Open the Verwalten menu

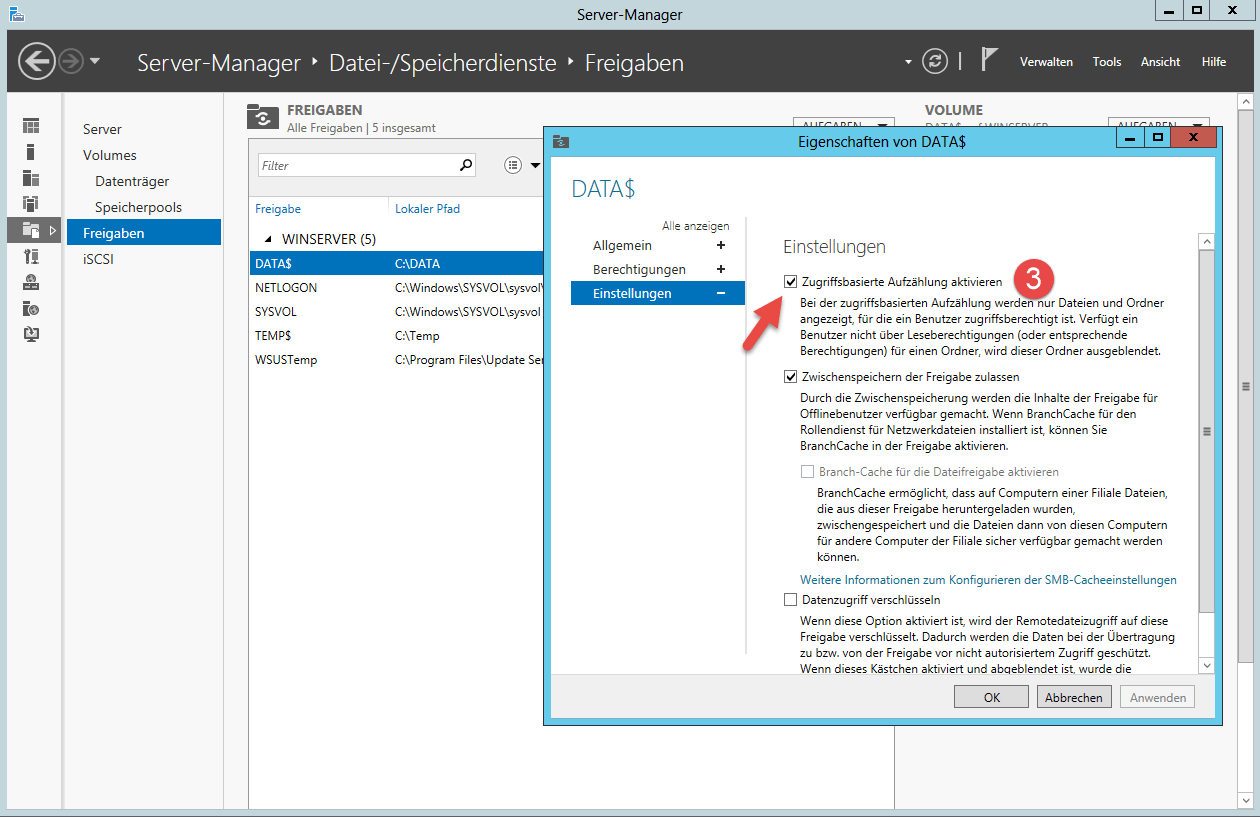(x=1046, y=62)
